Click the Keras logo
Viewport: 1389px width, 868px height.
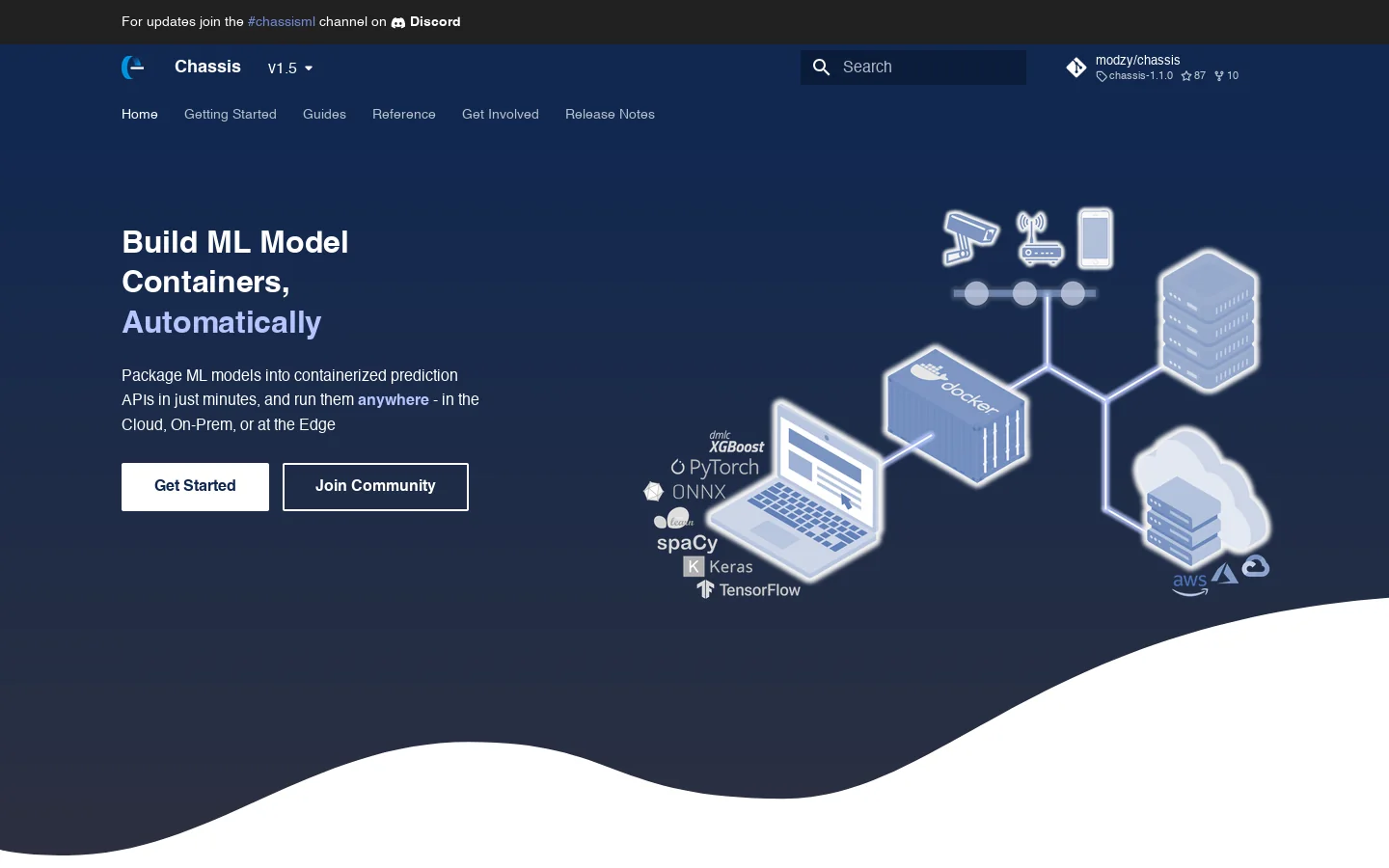point(718,567)
